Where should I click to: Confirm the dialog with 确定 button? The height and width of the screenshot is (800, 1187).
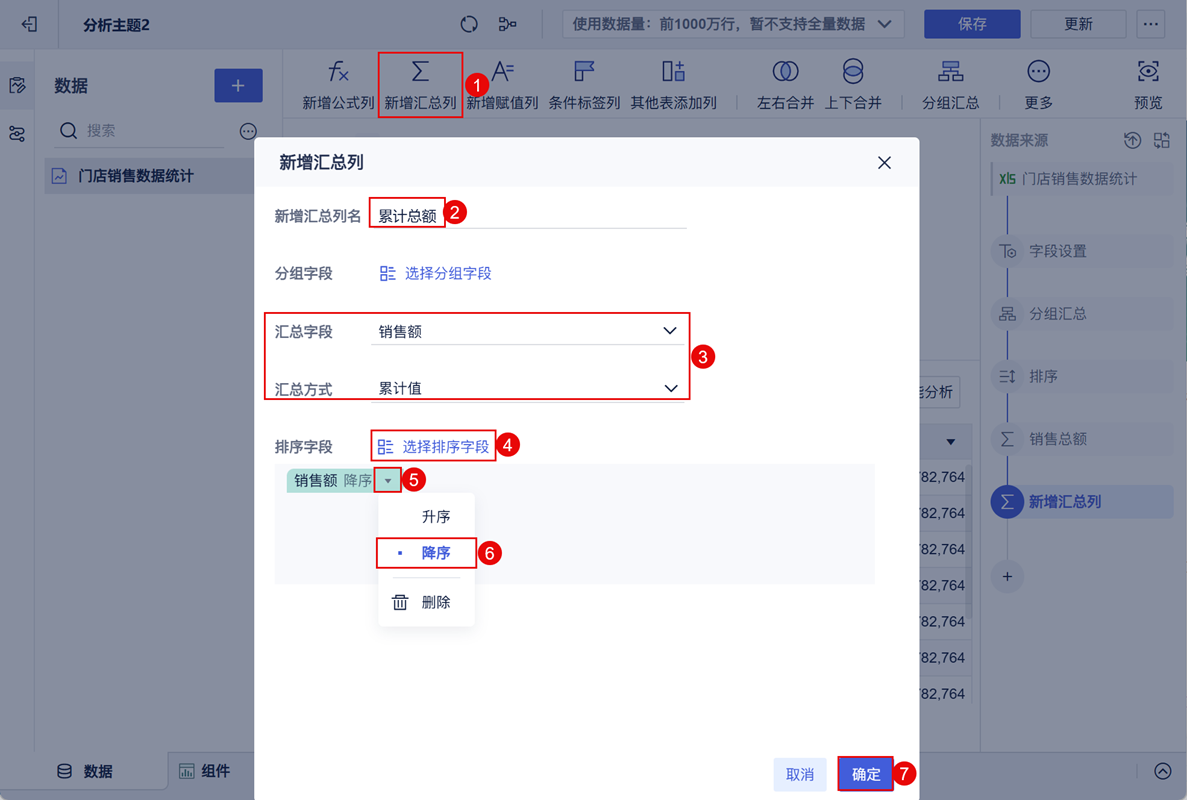point(865,773)
